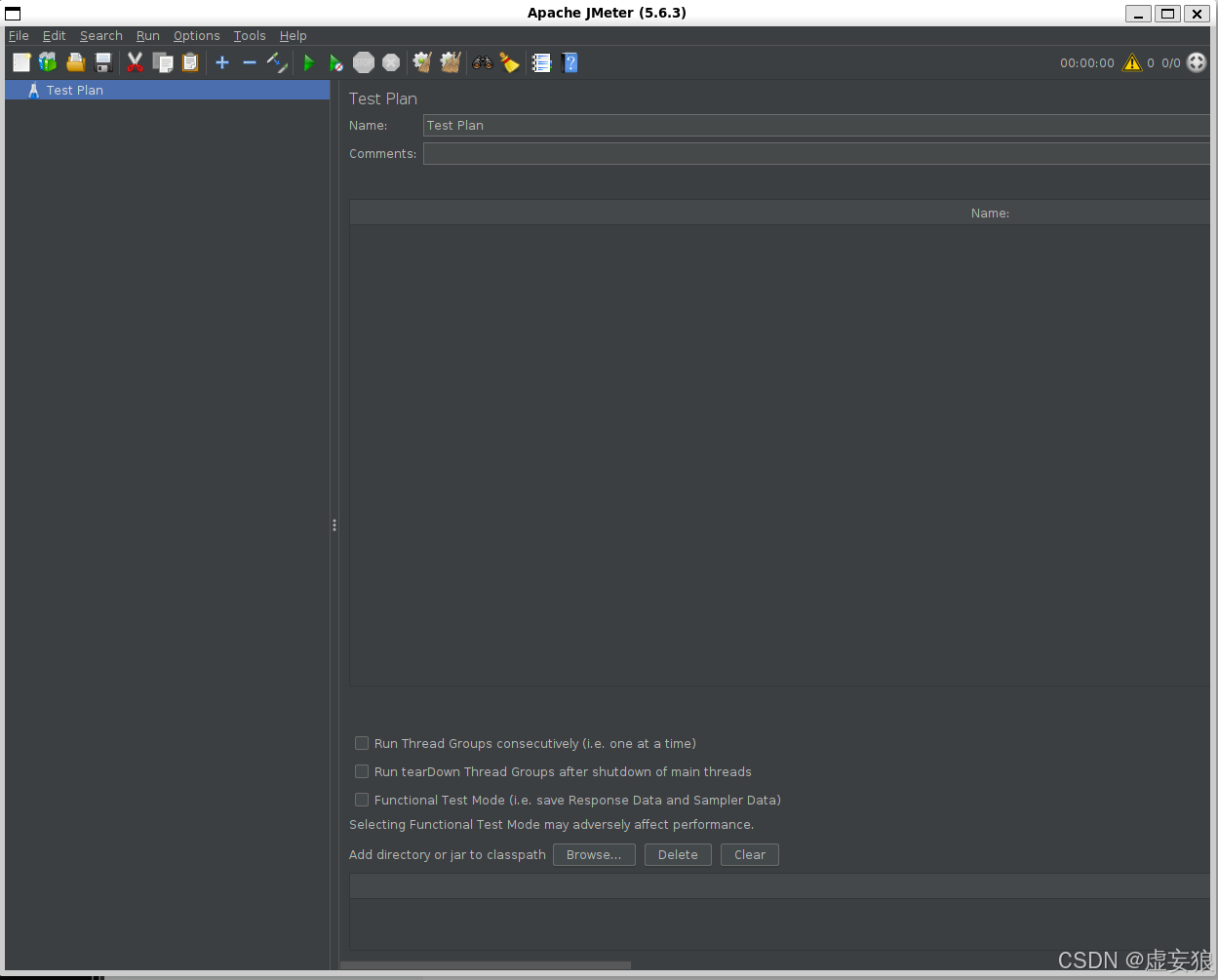Click the warning triangle log indicator
The height and width of the screenshot is (980, 1218).
(x=1132, y=62)
